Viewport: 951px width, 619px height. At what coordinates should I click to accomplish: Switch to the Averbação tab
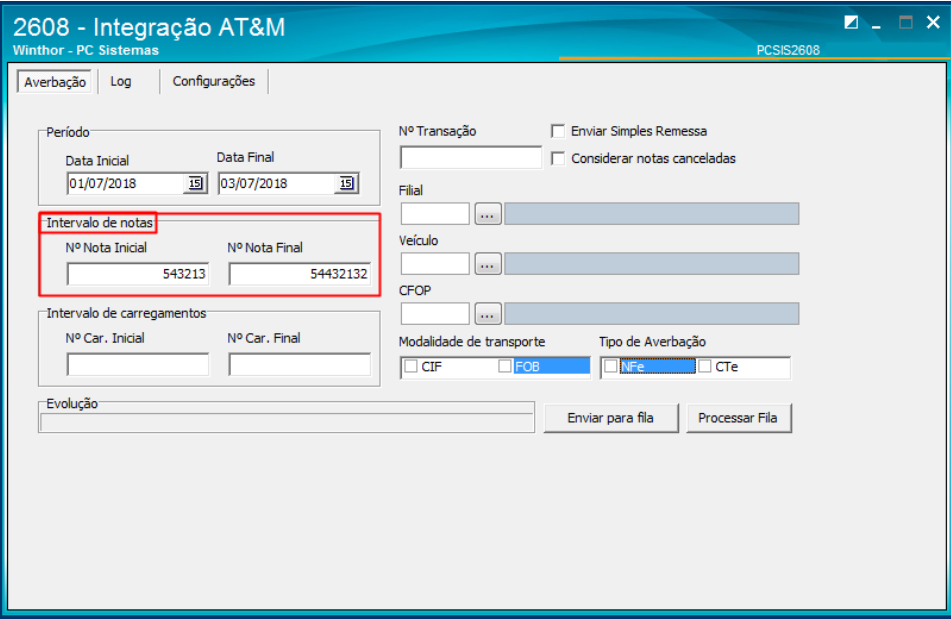[x=55, y=82]
